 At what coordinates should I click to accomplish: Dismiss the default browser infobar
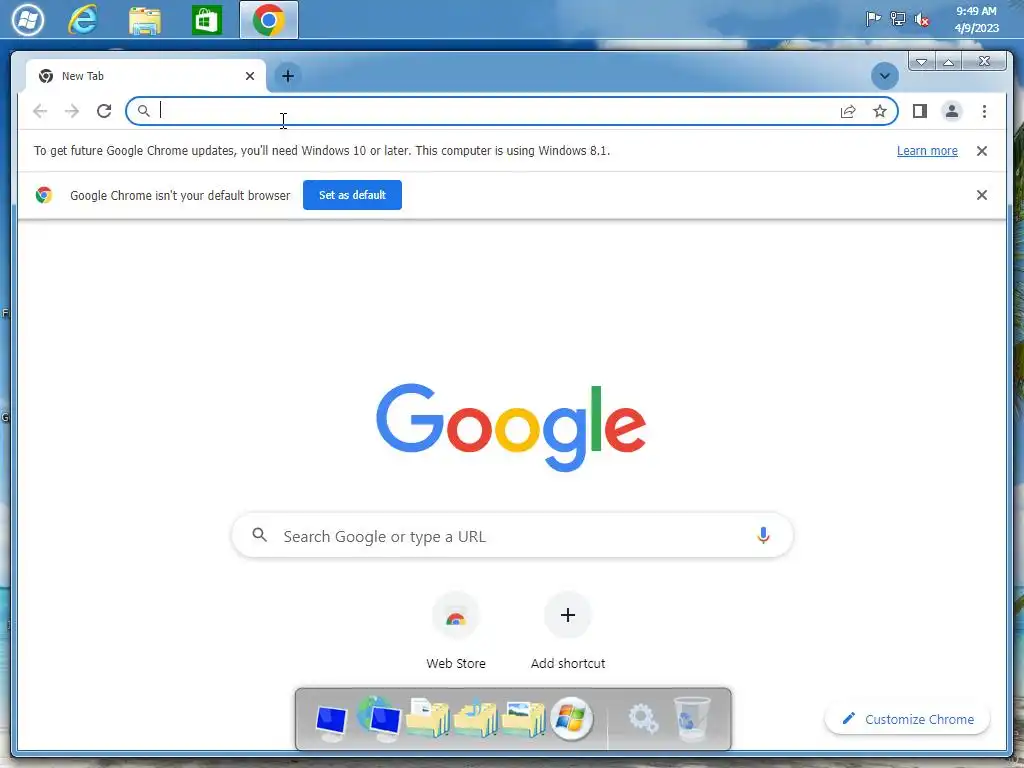981,195
